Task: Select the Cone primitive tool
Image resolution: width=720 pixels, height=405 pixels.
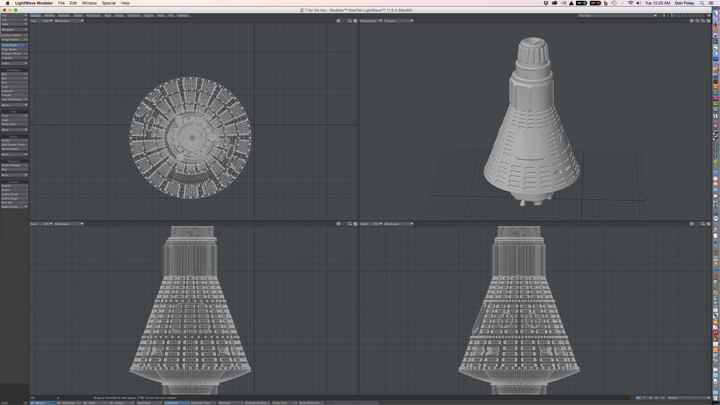Action: [14, 86]
